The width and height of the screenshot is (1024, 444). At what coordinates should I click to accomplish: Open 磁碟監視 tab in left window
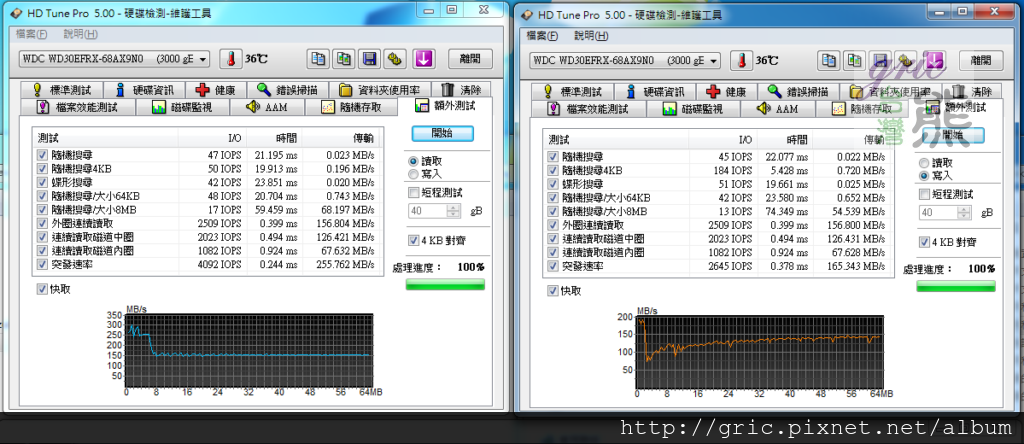(x=181, y=108)
